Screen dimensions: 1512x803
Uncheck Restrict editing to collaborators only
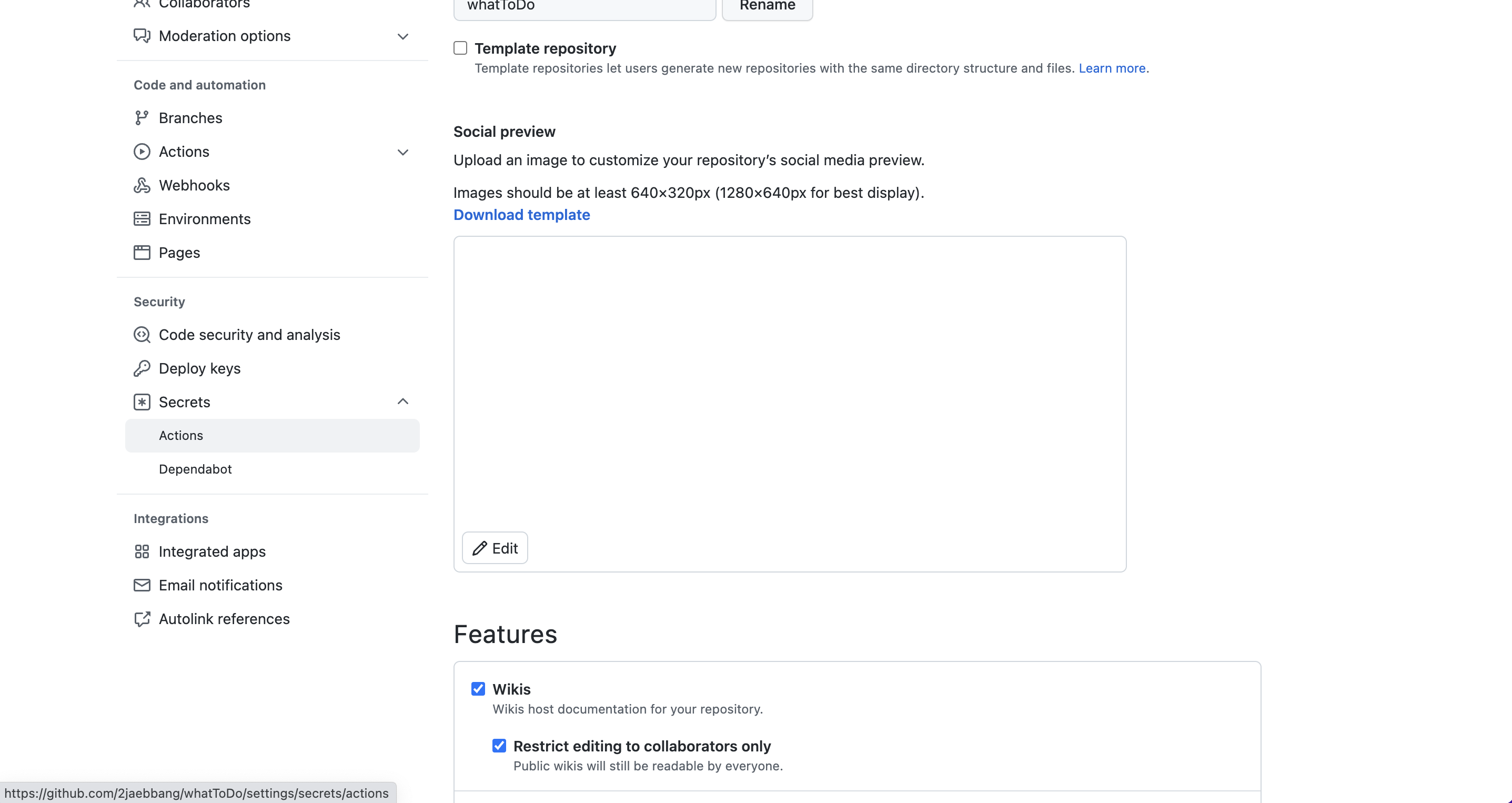499,746
